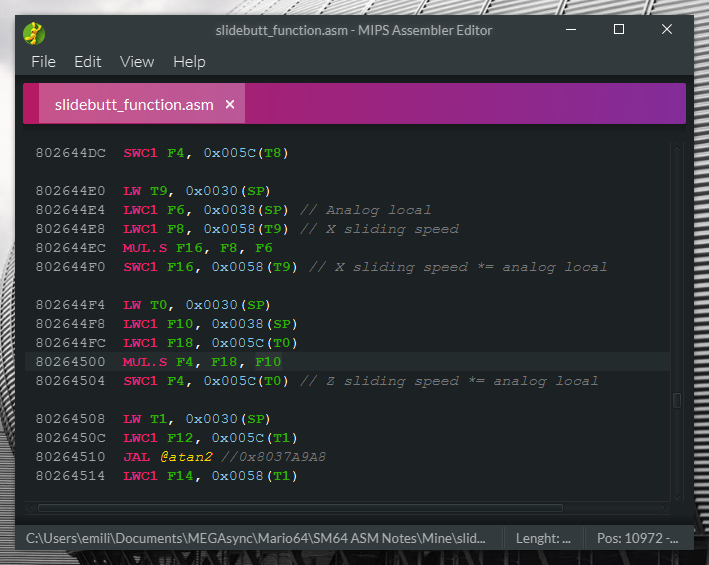Click the window title text
This screenshot has width=709, height=565.
coord(354,30)
